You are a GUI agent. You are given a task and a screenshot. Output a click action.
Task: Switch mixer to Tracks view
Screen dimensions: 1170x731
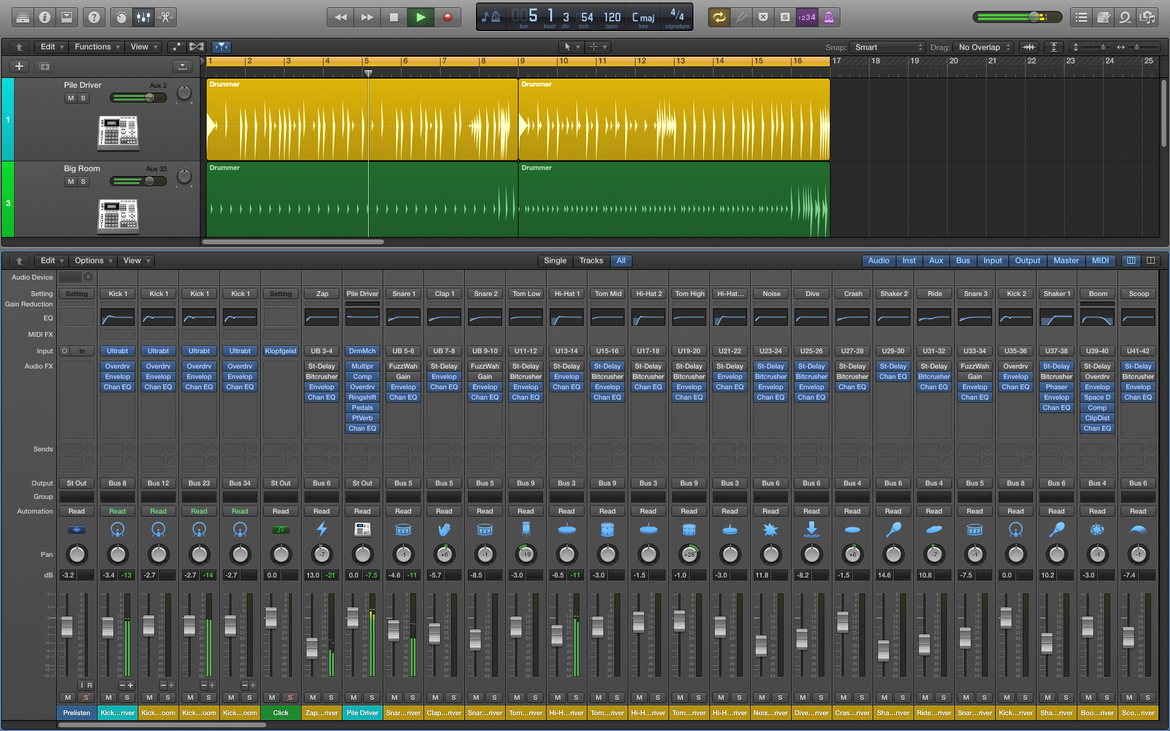coord(591,260)
